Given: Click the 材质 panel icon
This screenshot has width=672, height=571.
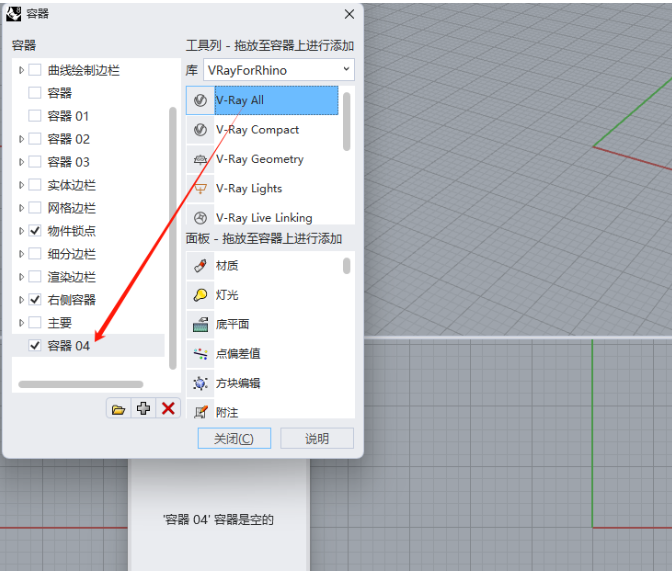Looking at the screenshot, I should [200, 266].
